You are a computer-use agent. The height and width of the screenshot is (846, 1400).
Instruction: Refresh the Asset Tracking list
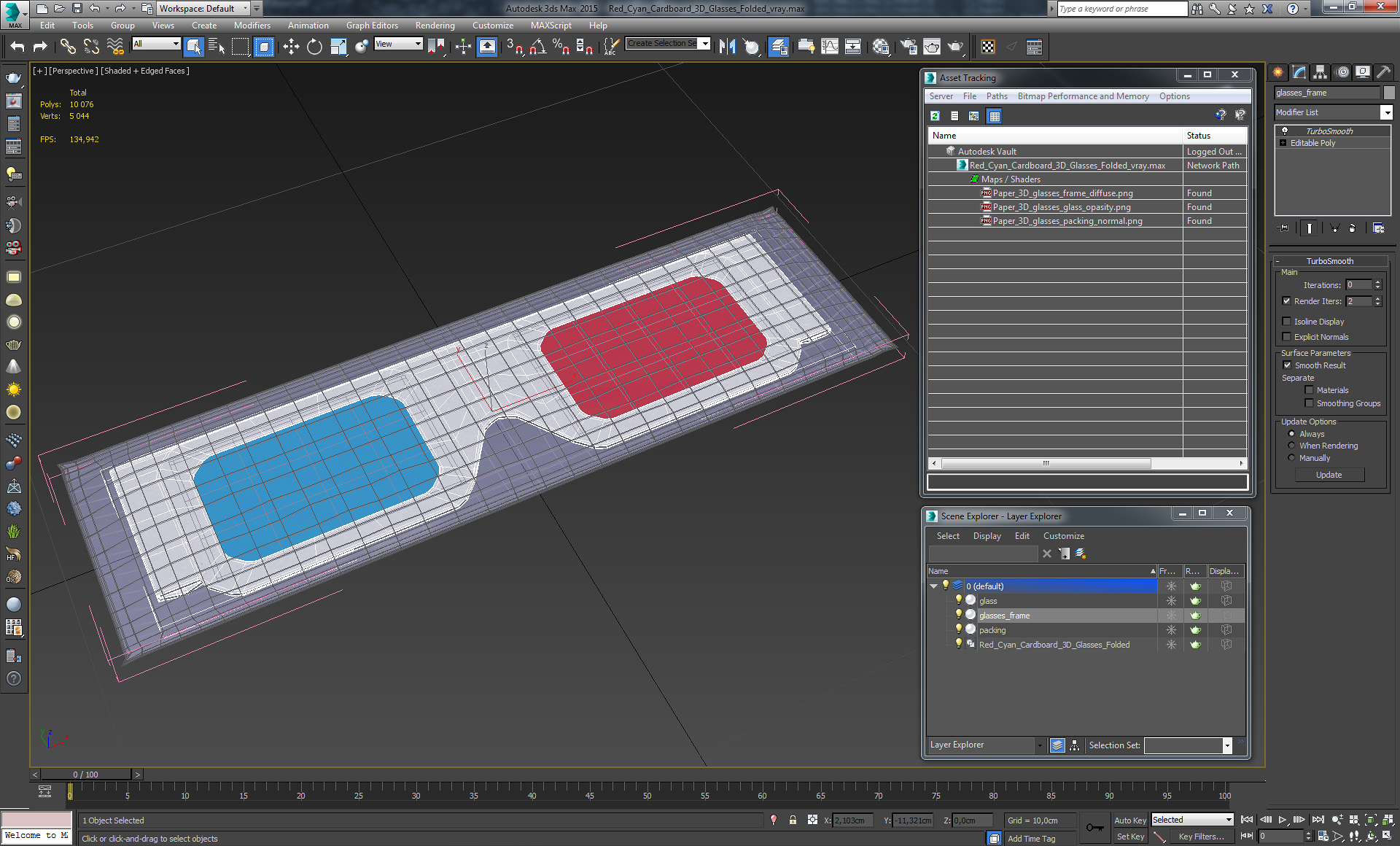tap(936, 116)
